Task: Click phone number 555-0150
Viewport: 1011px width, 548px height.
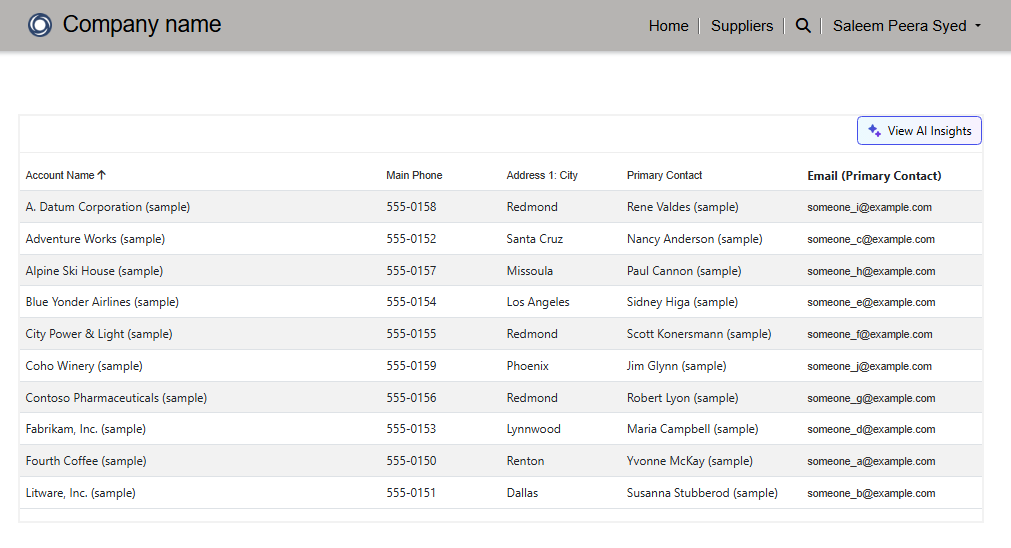Action: [x=411, y=461]
